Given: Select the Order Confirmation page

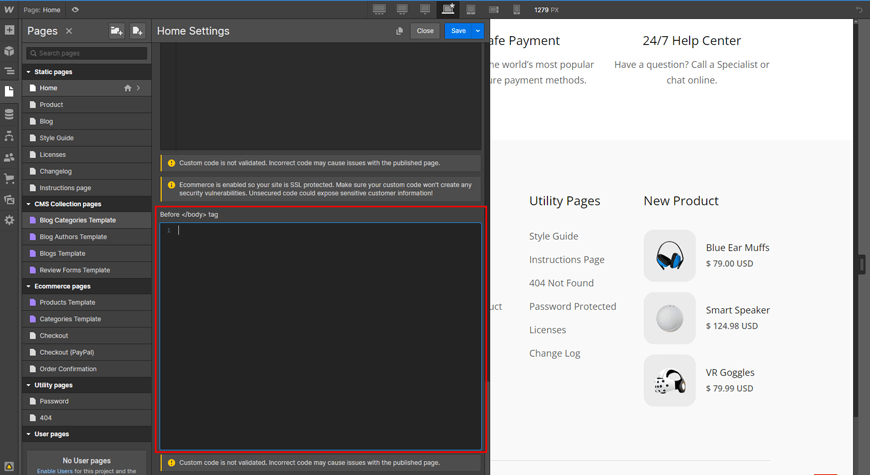Looking at the screenshot, I should point(87,369).
